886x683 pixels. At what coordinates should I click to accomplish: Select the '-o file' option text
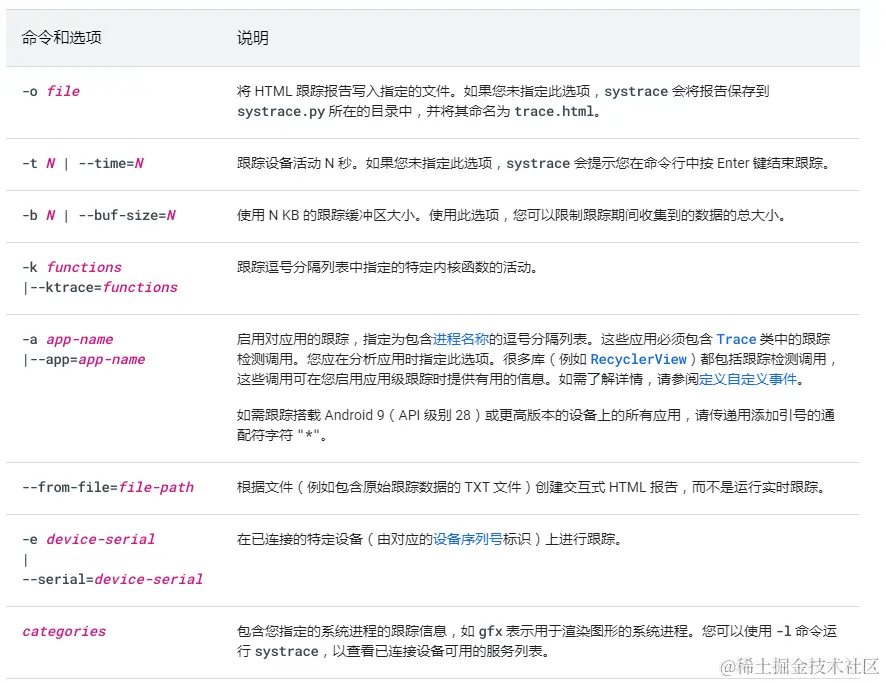51,91
